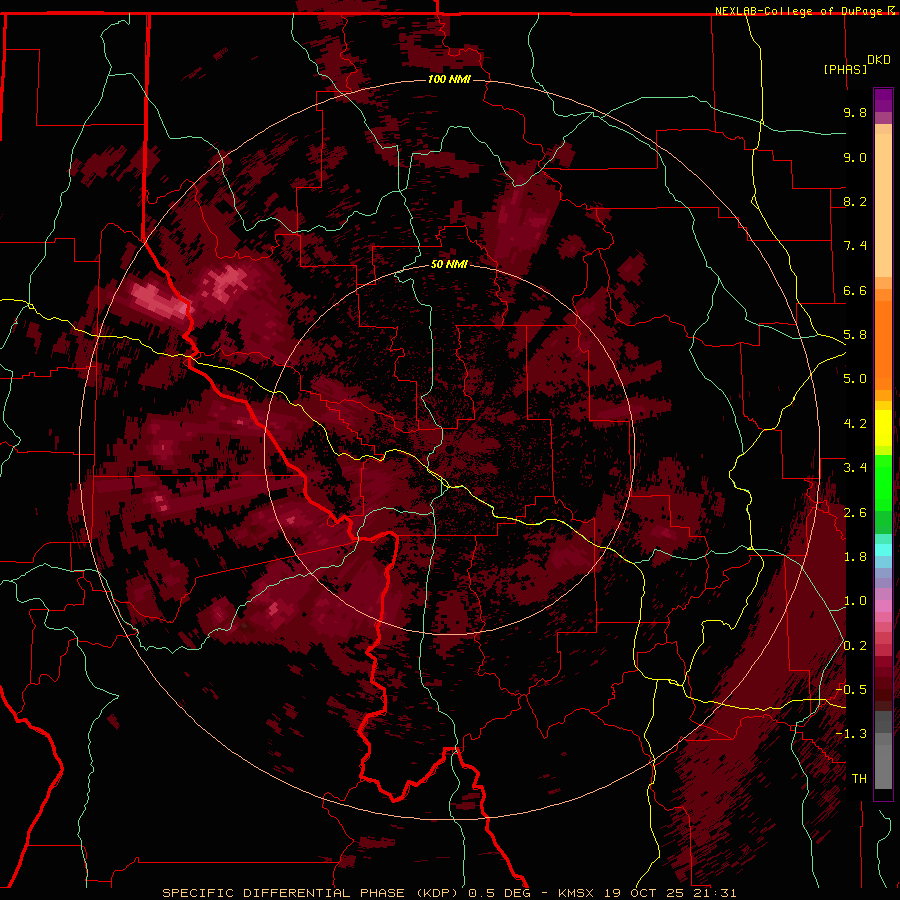The width and height of the screenshot is (900, 900).
Task: Click the 9.8 scale value
Action: (x=855, y=112)
